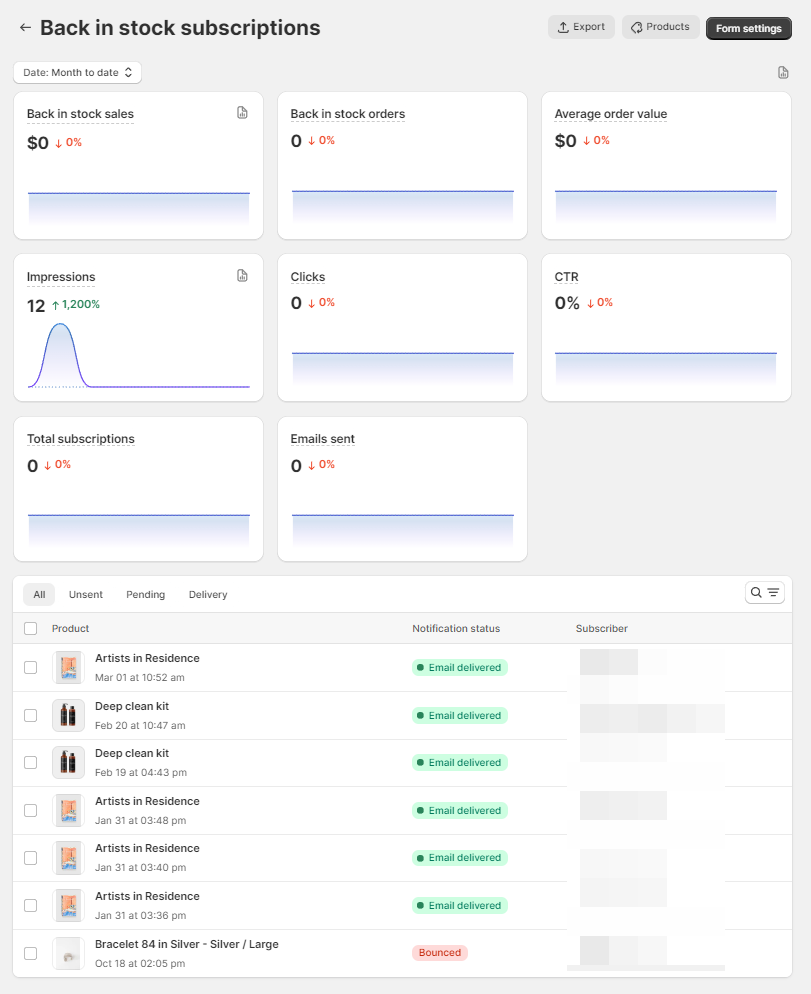Switch to the All tab
The height and width of the screenshot is (994, 811).
click(39, 595)
